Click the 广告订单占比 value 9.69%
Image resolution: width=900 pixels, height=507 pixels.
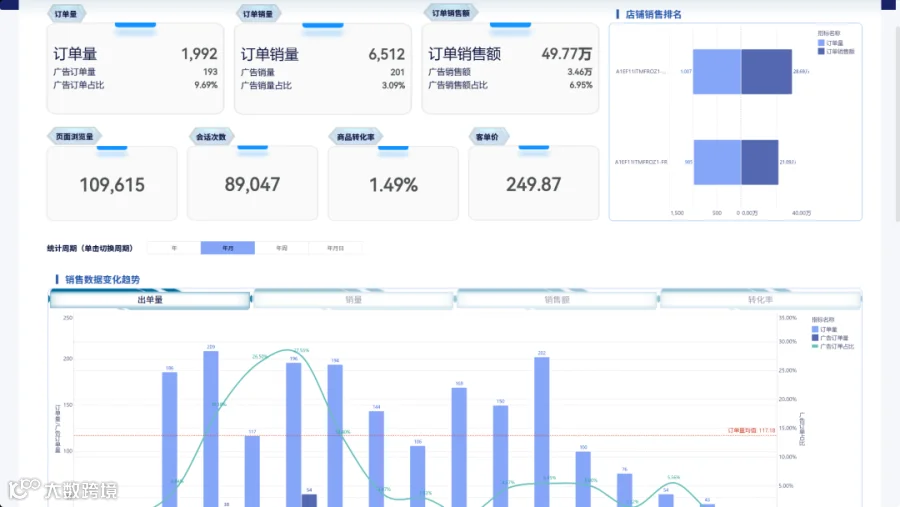(x=205, y=85)
